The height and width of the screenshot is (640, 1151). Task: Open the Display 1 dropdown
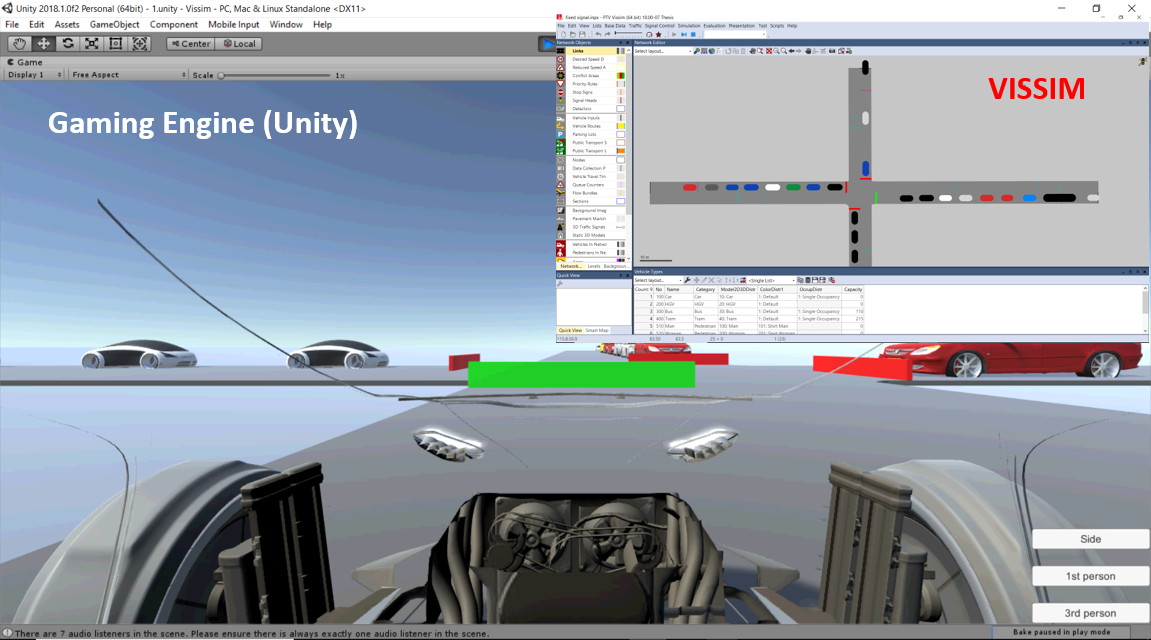[x=34, y=75]
